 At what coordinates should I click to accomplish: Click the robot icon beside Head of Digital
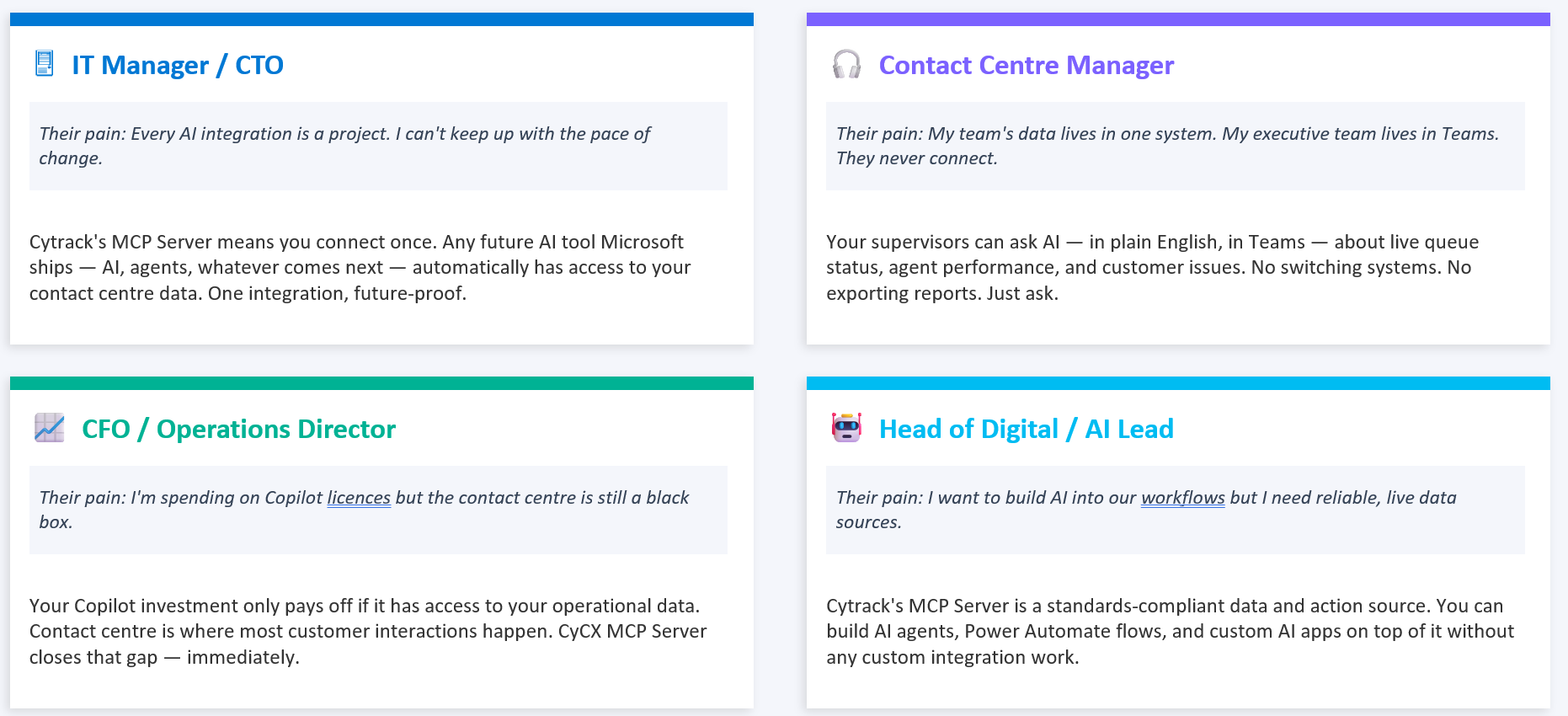846,428
